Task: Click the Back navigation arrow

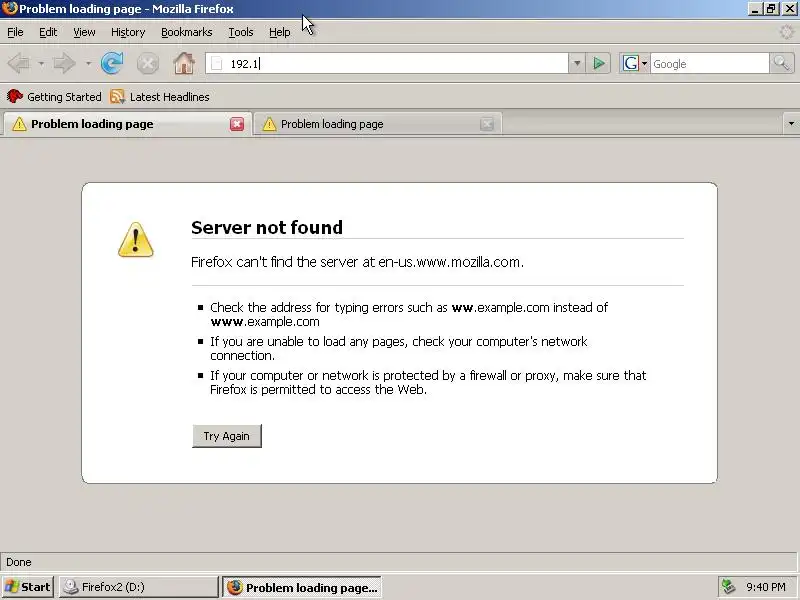Action: [x=19, y=64]
